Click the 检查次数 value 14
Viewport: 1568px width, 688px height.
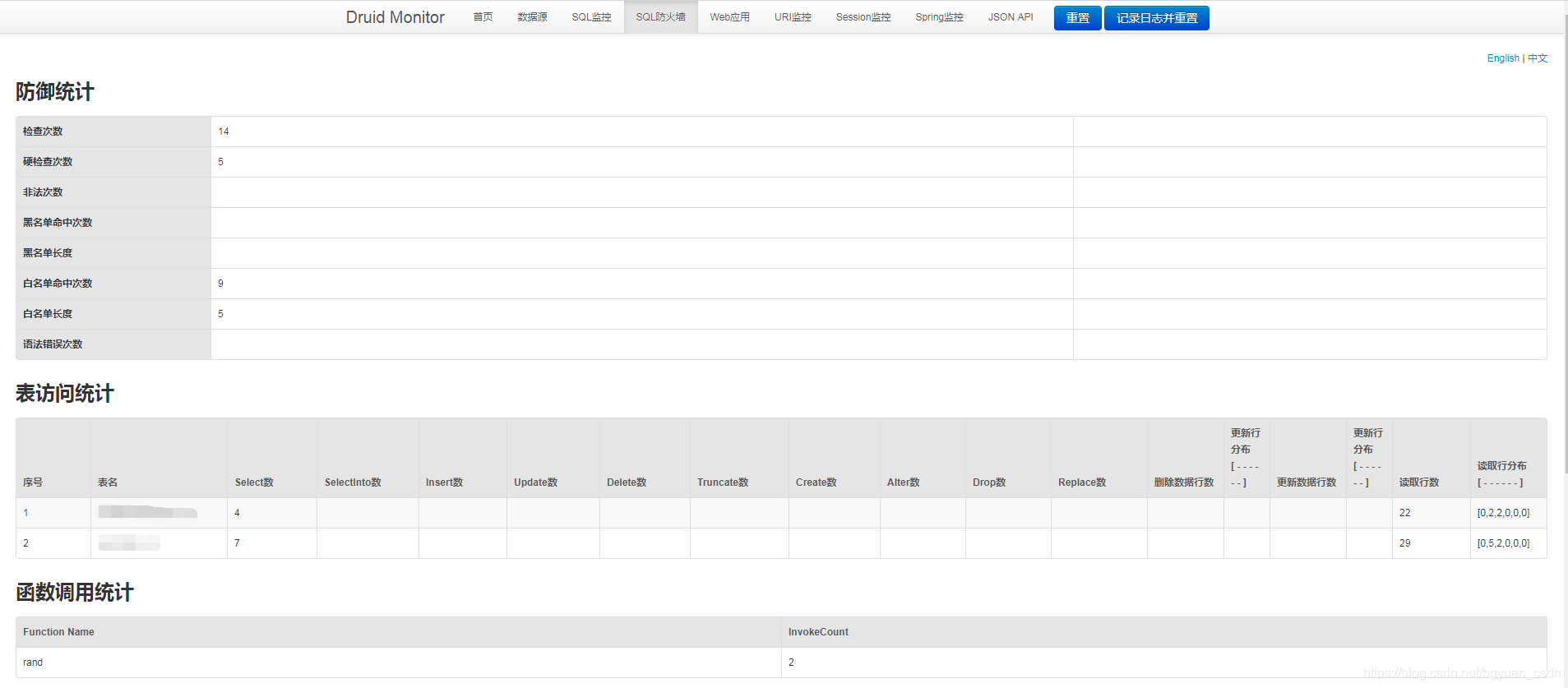[x=224, y=132]
